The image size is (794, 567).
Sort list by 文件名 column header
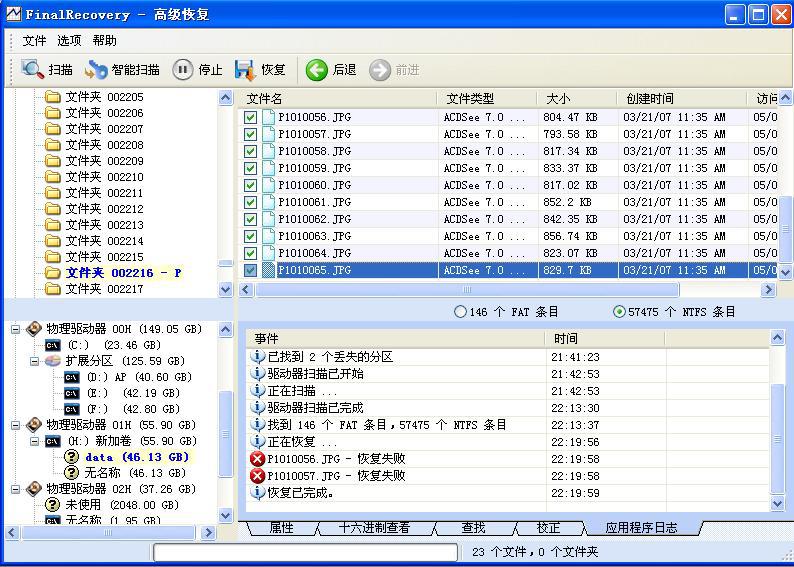click(x=265, y=98)
